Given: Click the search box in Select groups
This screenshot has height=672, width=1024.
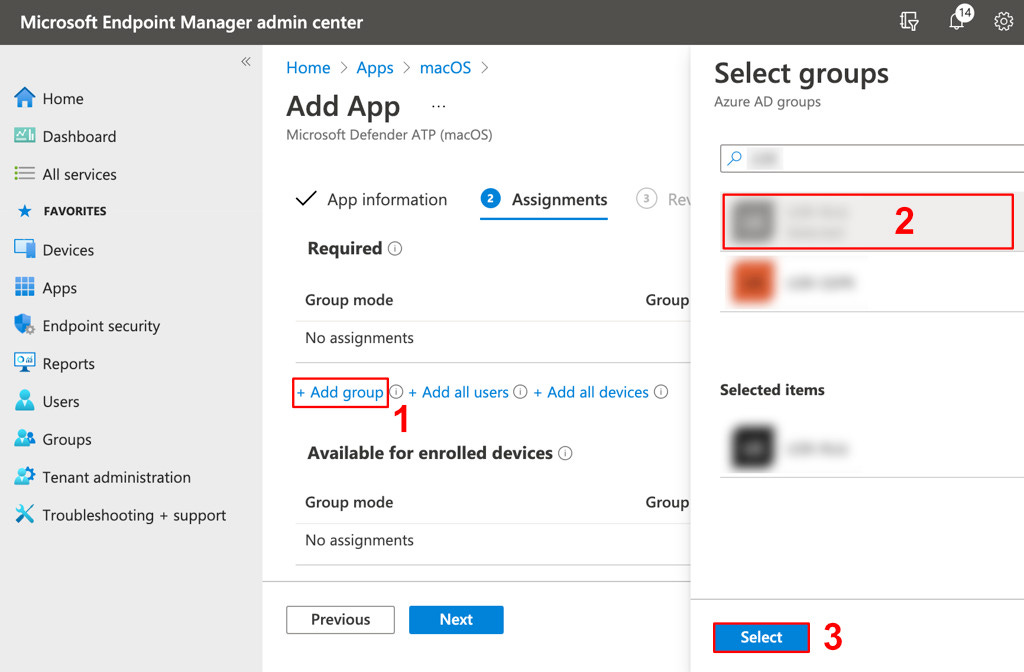Looking at the screenshot, I should click(872, 158).
